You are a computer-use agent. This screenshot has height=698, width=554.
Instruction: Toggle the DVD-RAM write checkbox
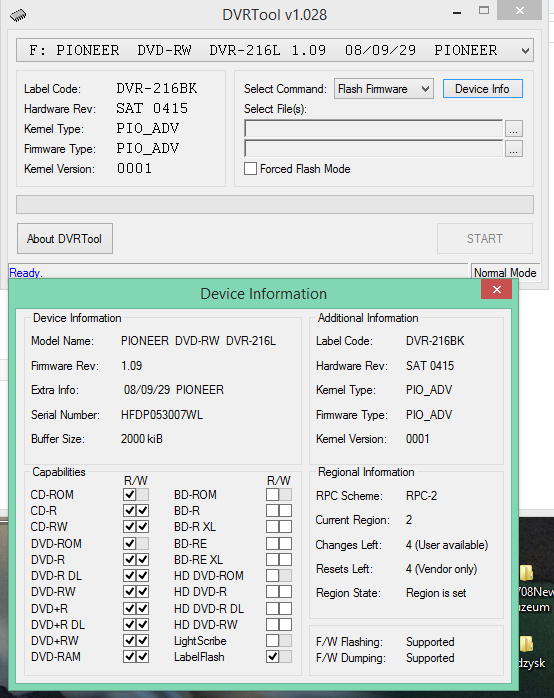tap(143, 657)
